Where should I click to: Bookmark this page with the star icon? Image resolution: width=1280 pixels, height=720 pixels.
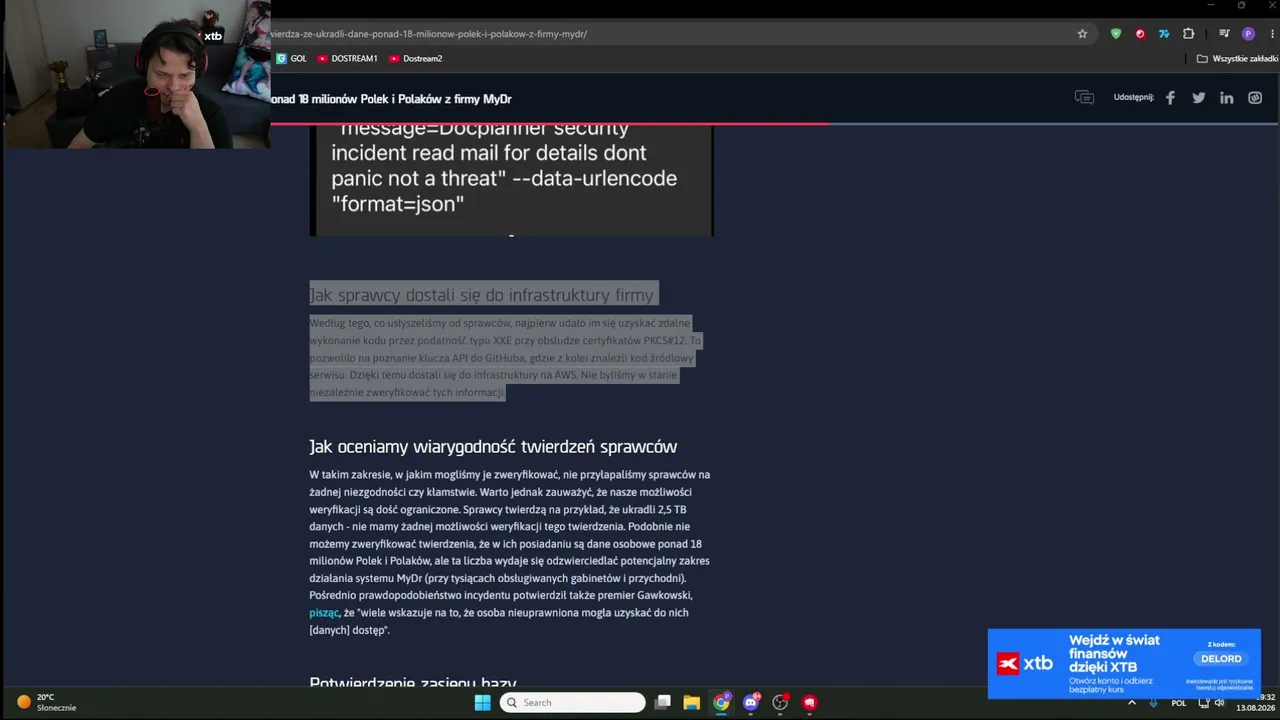click(1082, 34)
